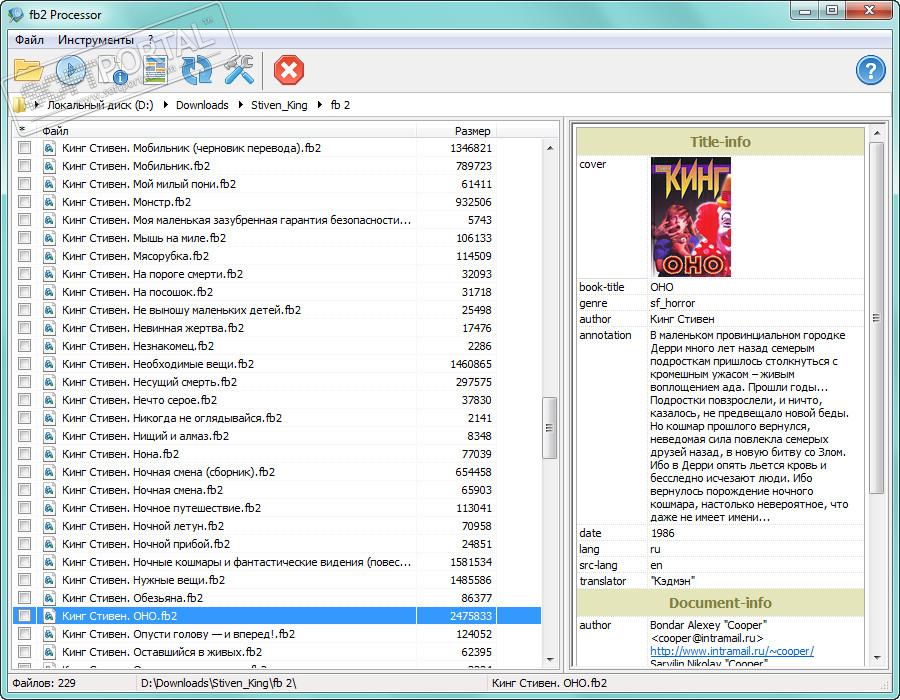Go to the Downloads breadcrumb segment

202,105
